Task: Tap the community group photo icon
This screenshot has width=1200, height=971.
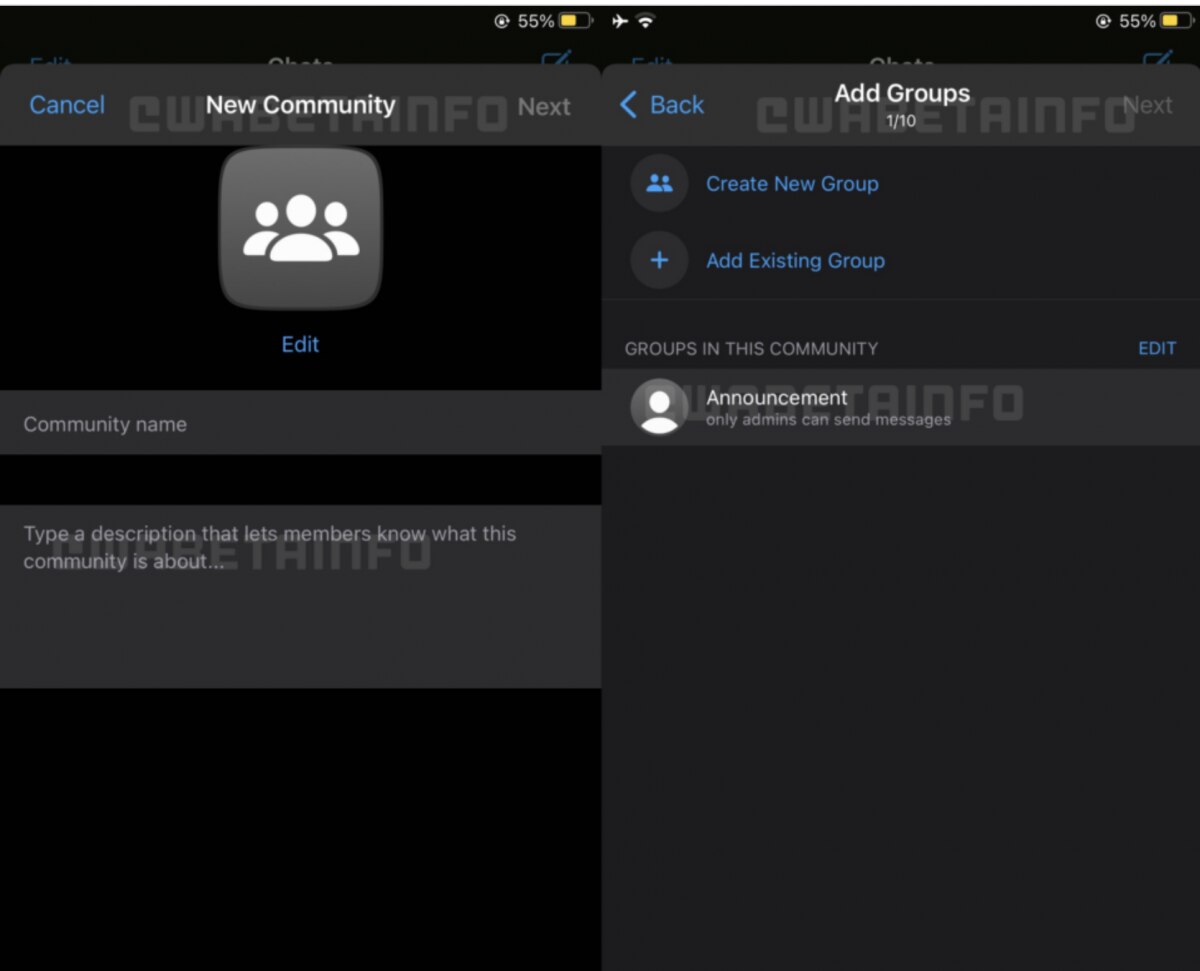Action: [300, 229]
